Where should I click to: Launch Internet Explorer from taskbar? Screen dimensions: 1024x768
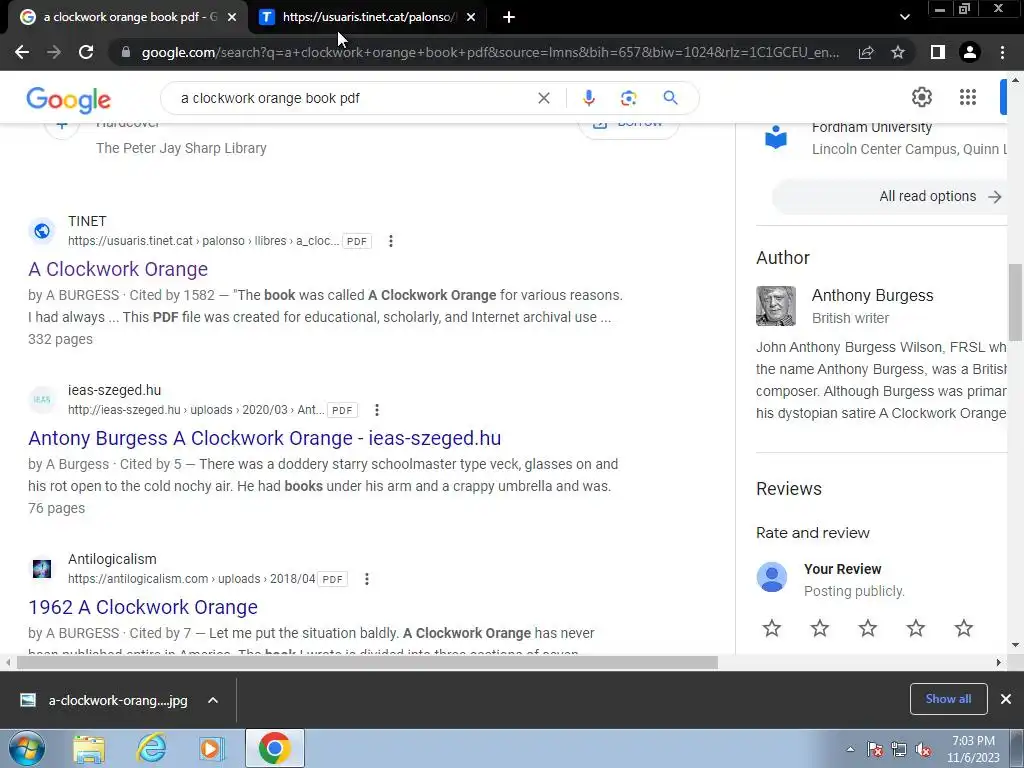click(x=151, y=748)
